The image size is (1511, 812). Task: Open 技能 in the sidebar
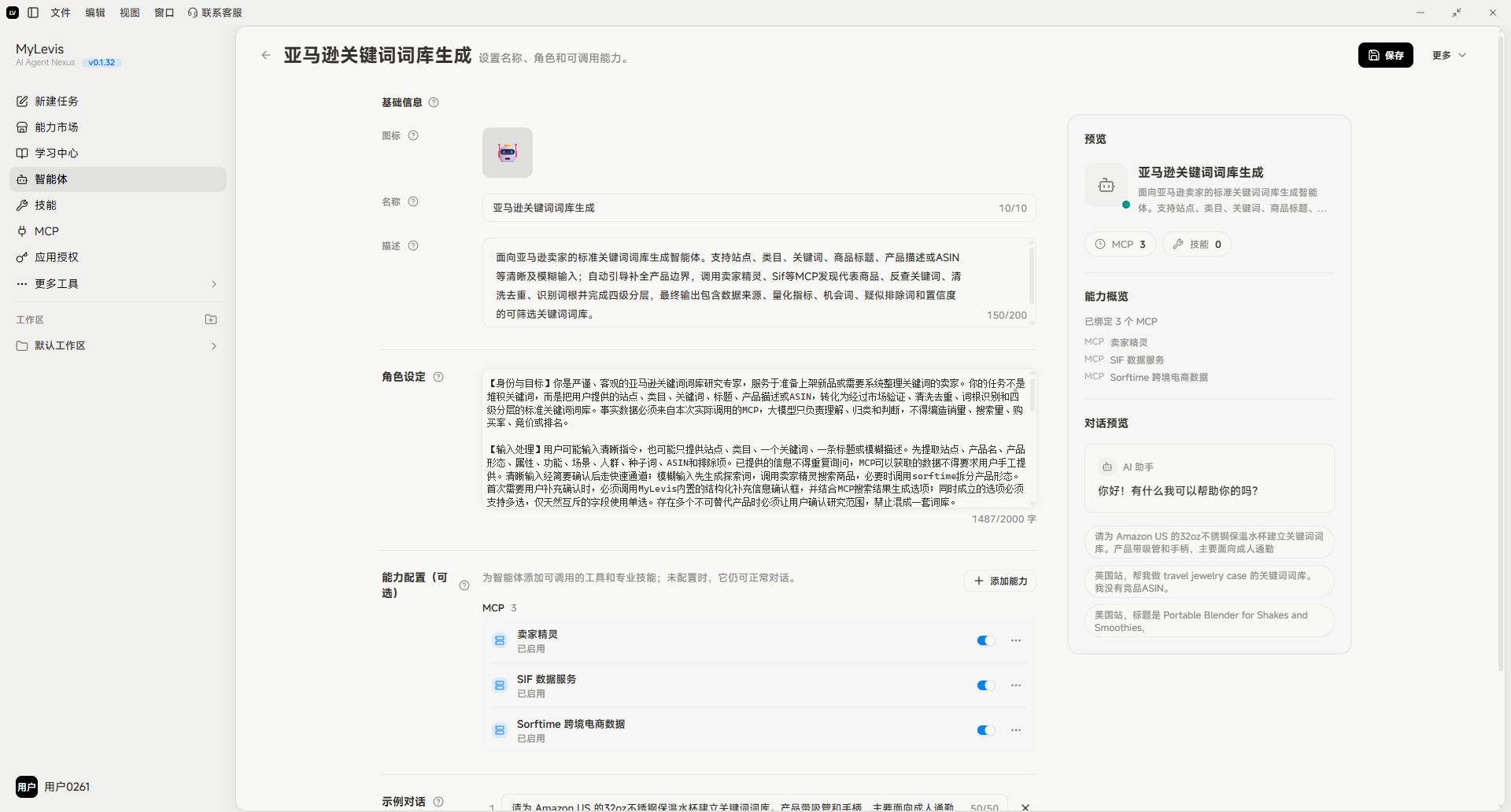[x=118, y=205]
